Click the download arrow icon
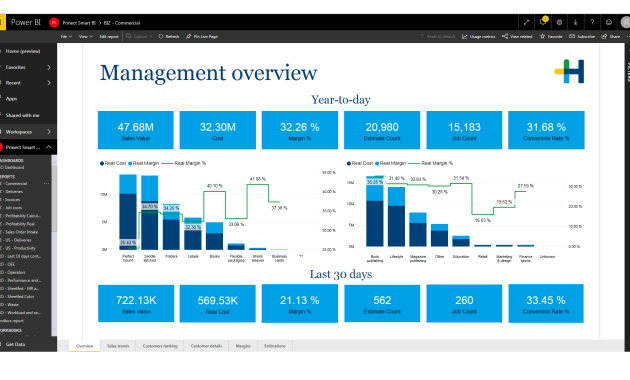 (575, 22)
